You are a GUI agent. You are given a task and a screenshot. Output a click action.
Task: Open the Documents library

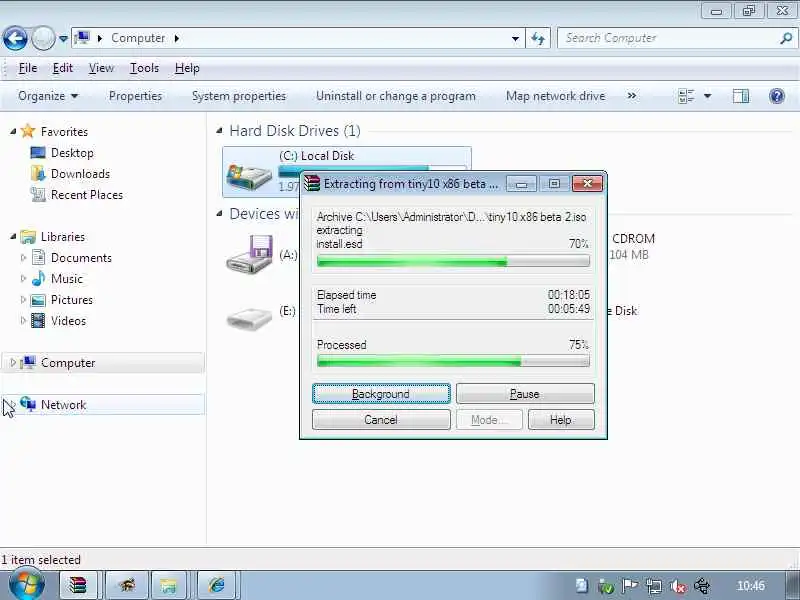coord(81,258)
